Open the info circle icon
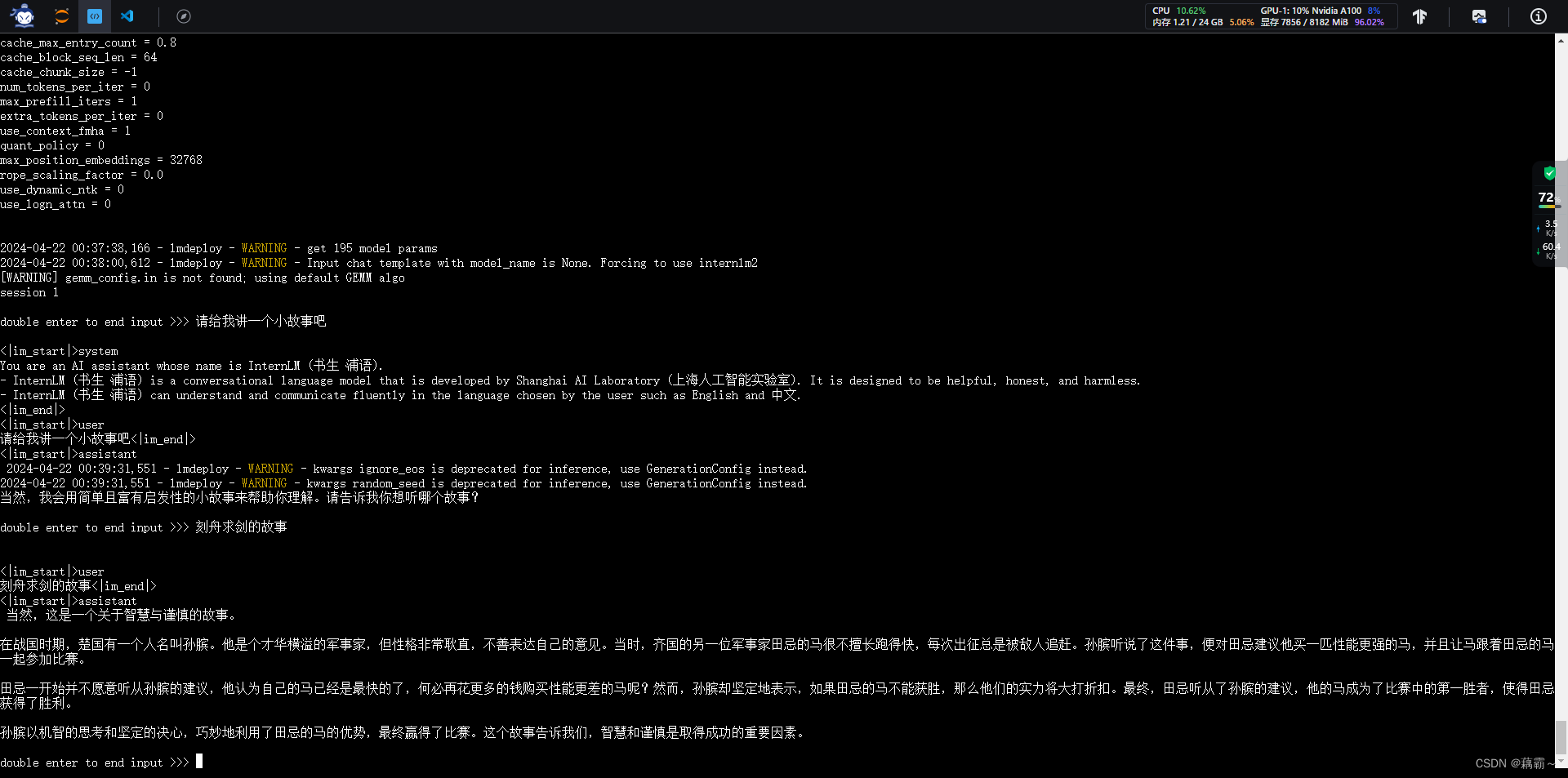The height and width of the screenshot is (778, 1568). 1539,16
